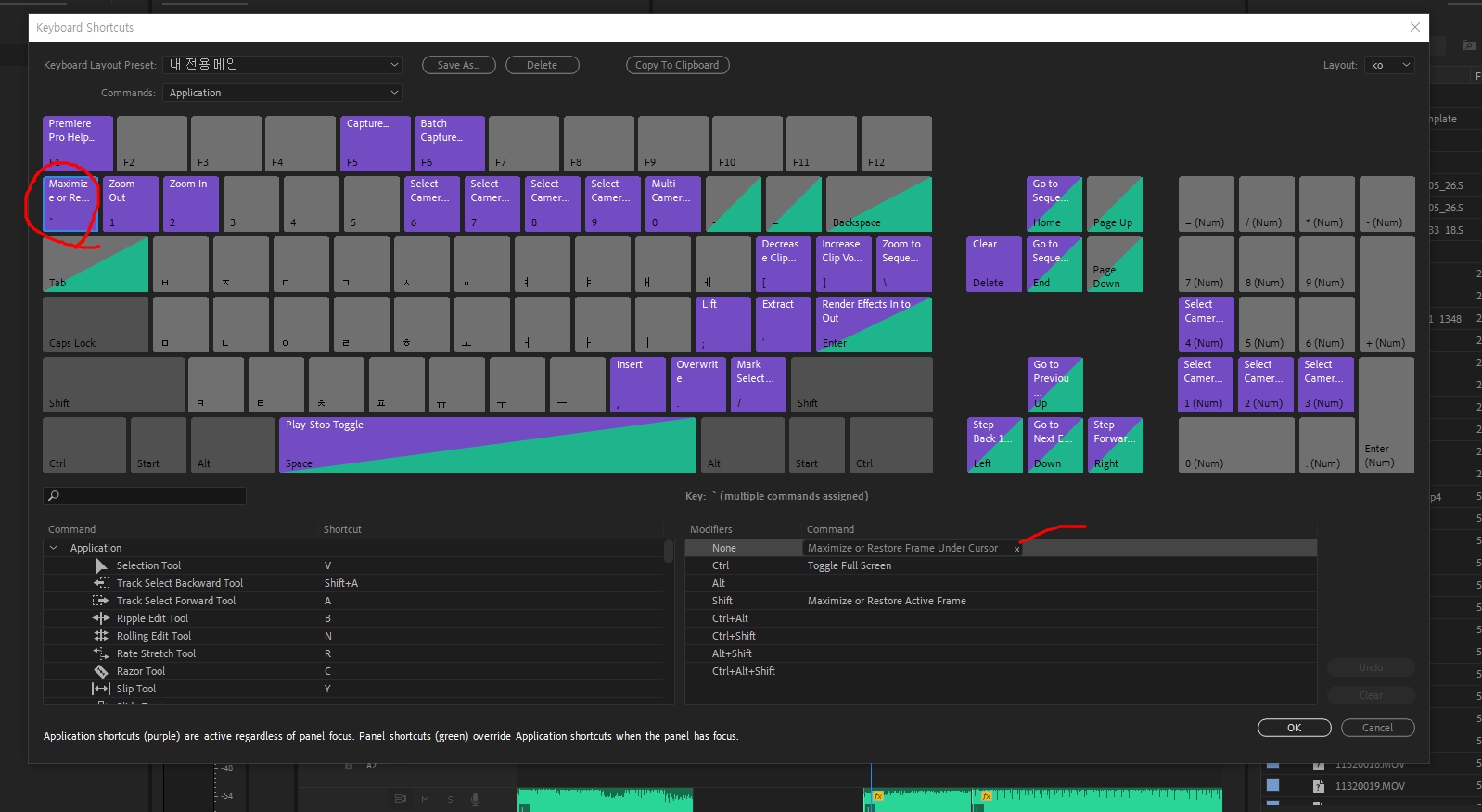Select the Backspace key
Viewport: 1482px width, 812px height.
pyautogui.click(x=879, y=204)
